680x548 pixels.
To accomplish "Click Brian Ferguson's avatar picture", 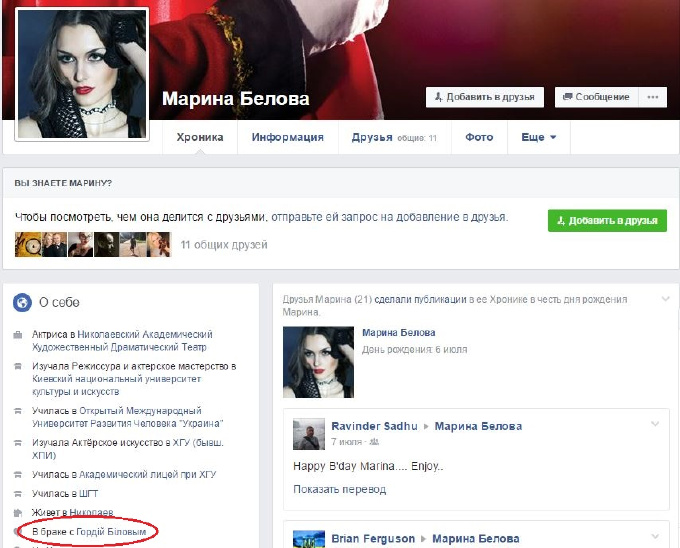I will pyautogui.click(x=308, y=538).
